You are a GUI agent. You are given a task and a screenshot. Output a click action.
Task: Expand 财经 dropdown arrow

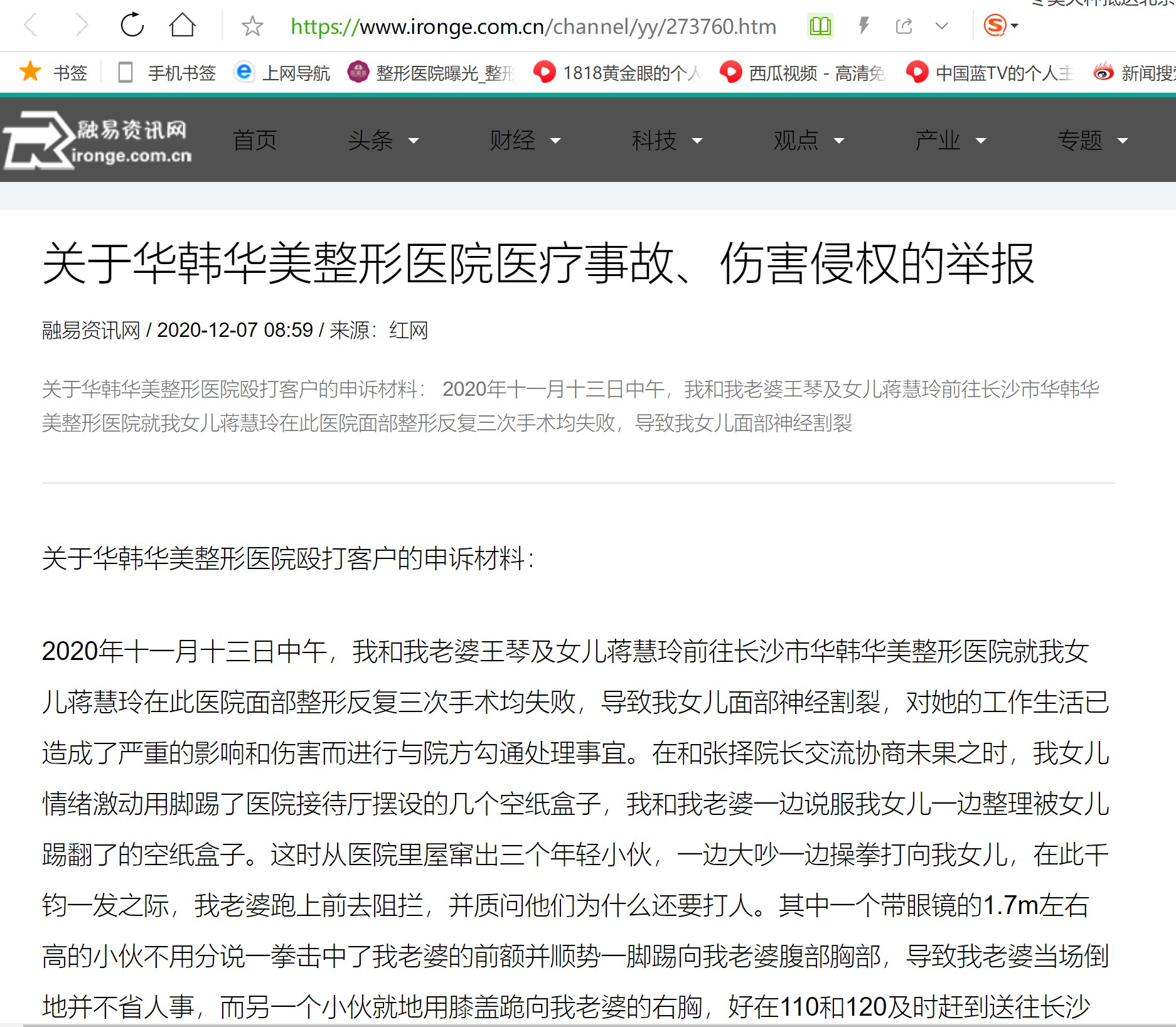coord(555,141)
